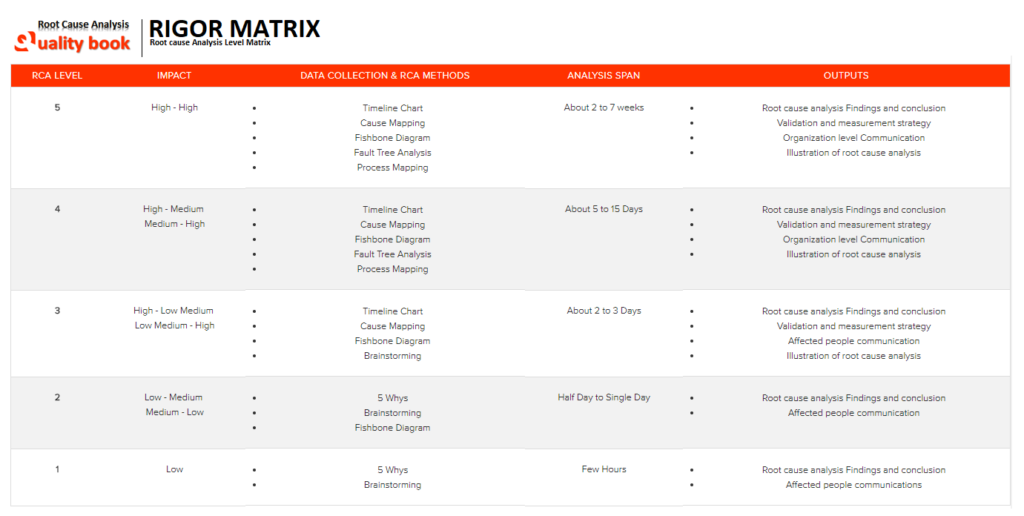
Task: Select the 'About 5 to 15 Days' cell
Action: 603,210
